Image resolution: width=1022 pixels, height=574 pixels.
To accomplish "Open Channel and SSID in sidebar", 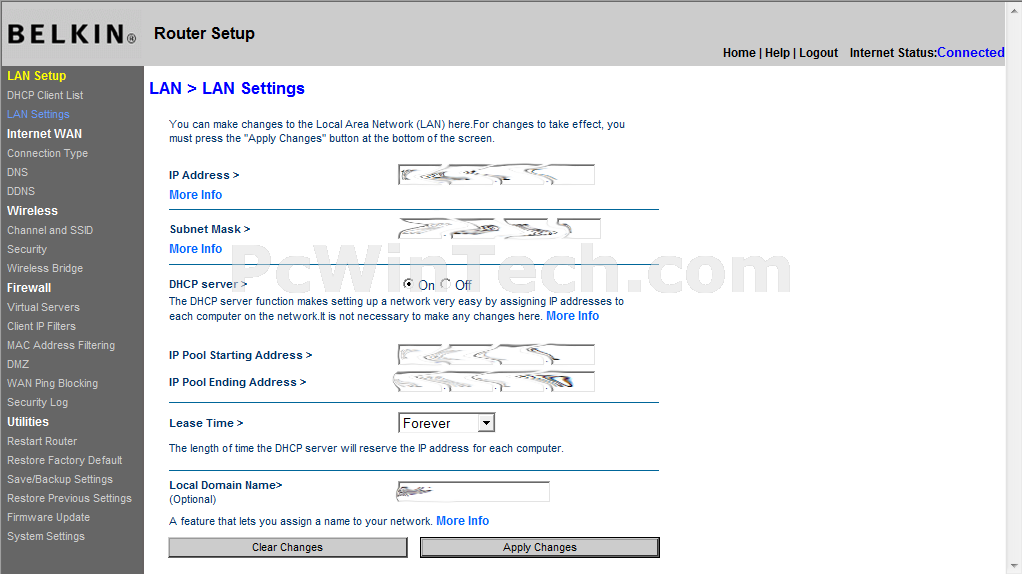I will [50, 230].
